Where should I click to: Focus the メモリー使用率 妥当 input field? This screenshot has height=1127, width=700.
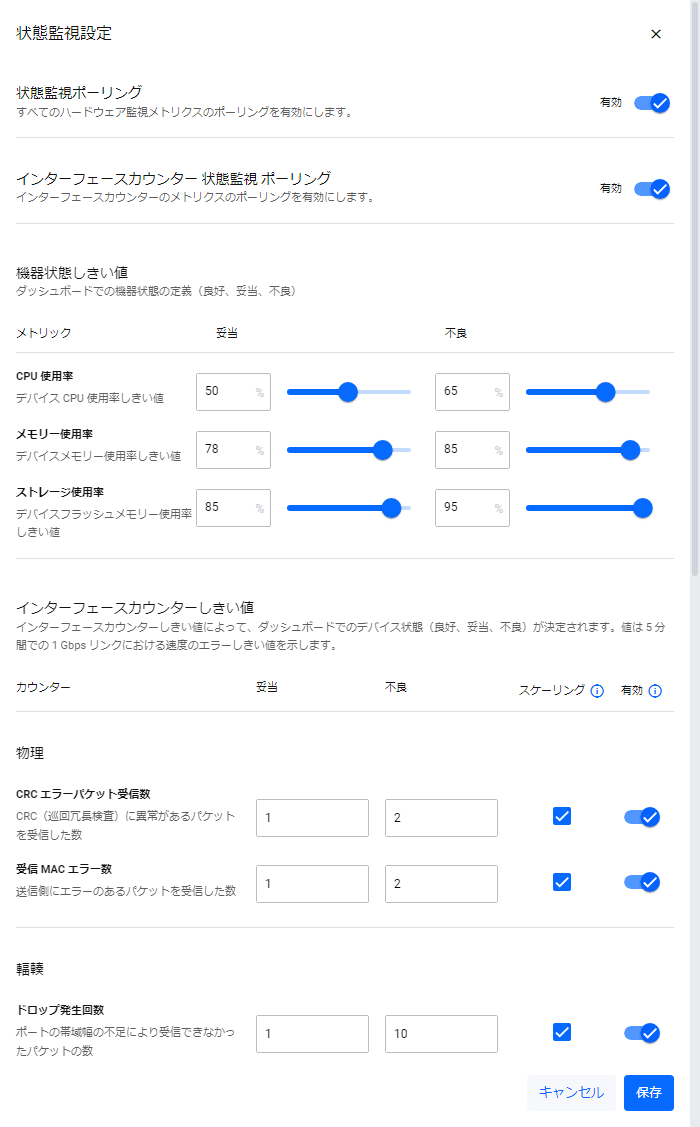coord(225,450)
